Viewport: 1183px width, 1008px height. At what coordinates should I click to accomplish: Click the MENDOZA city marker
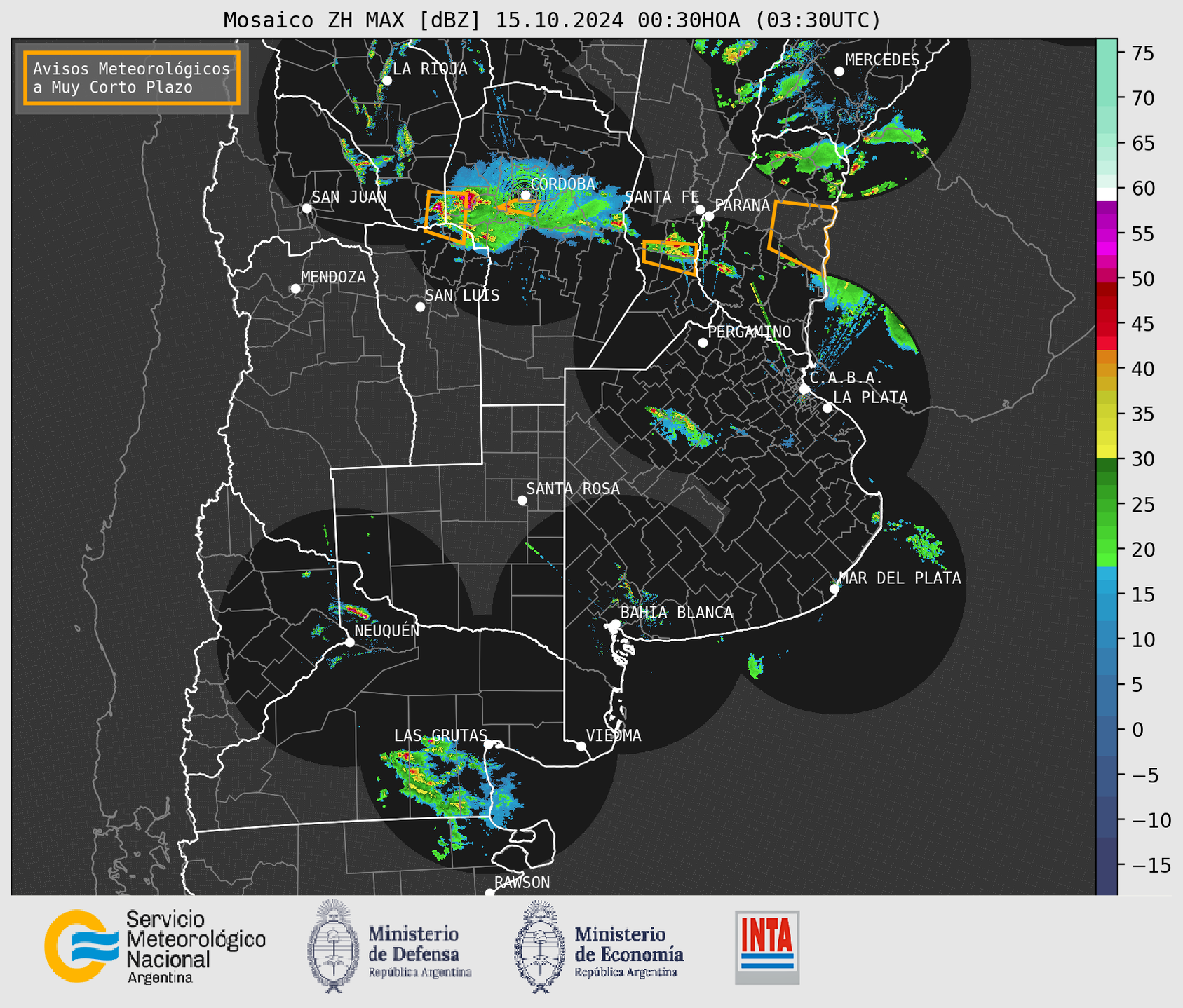(295, 288)
